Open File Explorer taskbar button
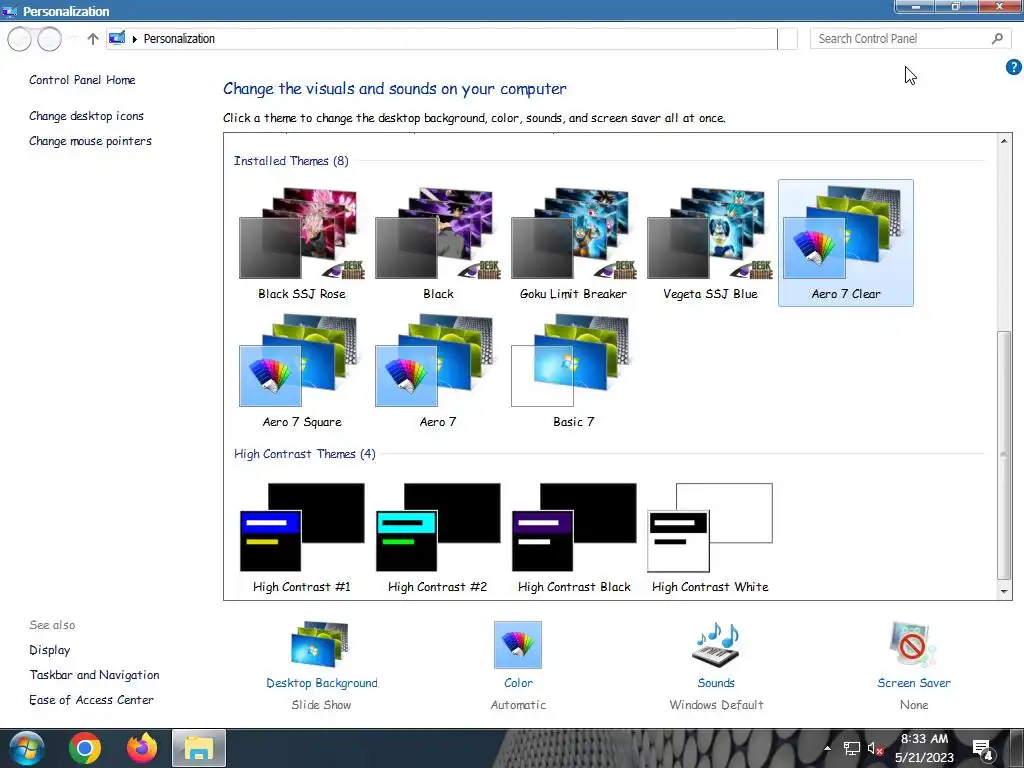 [x=199, y=748]
